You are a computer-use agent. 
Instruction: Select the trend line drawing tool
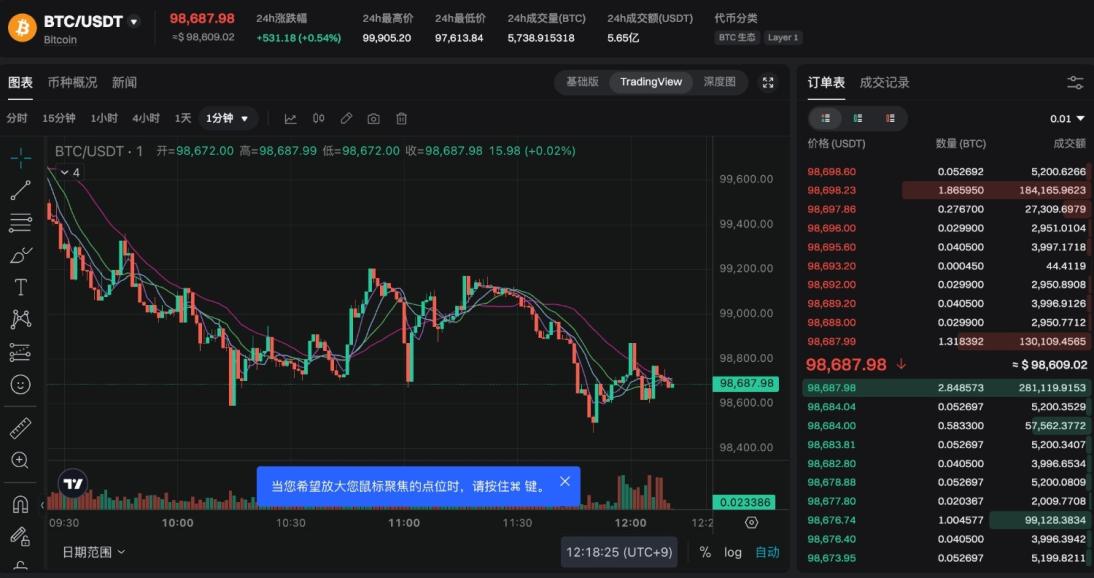(20, 190)
